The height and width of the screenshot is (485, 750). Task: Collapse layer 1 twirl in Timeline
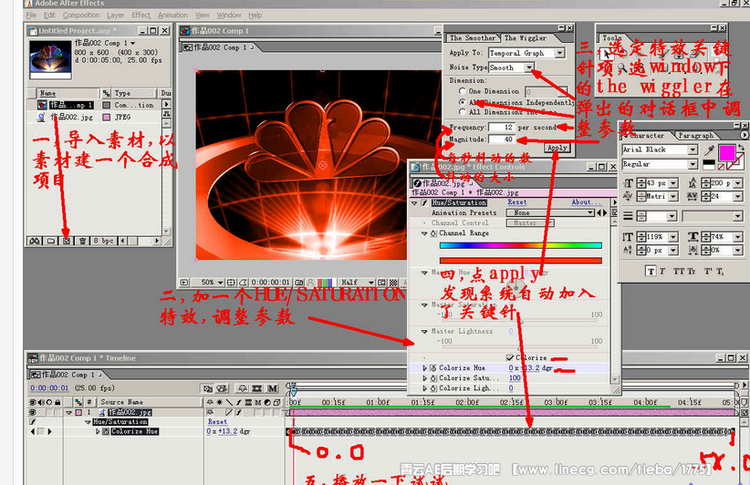(x=69, y=412)
